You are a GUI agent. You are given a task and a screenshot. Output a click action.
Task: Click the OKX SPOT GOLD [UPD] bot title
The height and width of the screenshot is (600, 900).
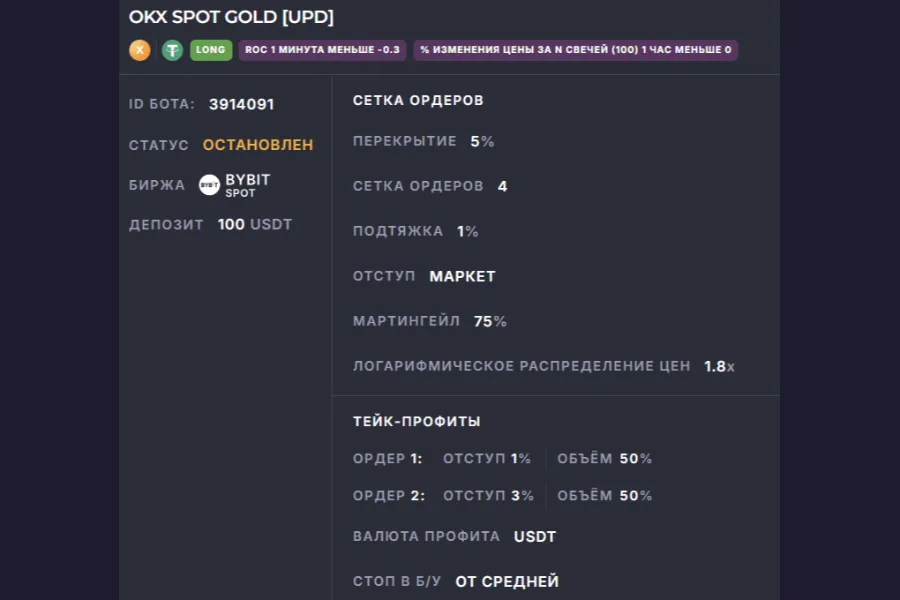231,17
